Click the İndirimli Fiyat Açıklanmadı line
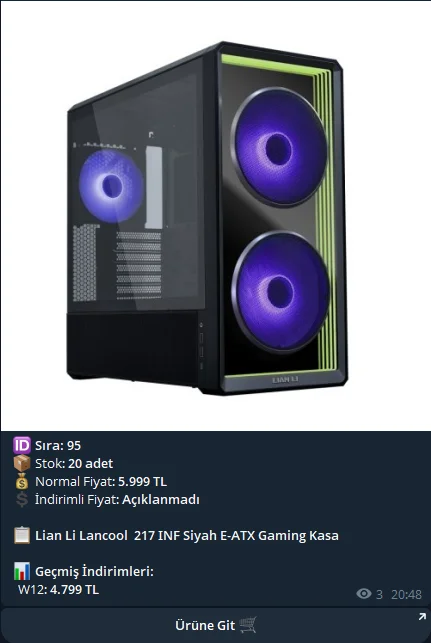This screenshot has width=431, height=643. (117, 499)
